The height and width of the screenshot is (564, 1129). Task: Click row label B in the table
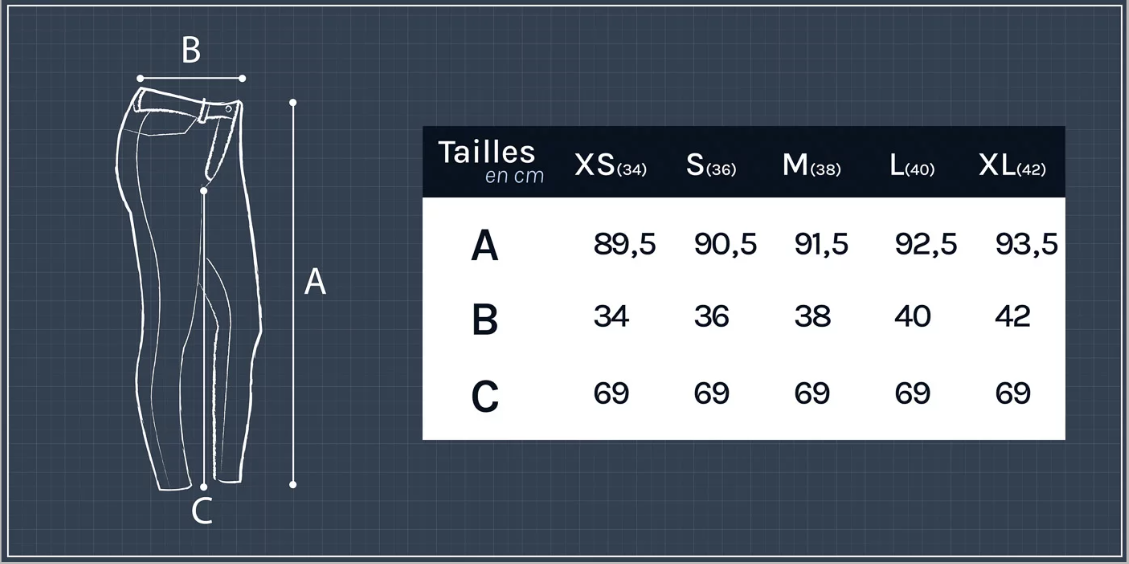pos(485,320)
